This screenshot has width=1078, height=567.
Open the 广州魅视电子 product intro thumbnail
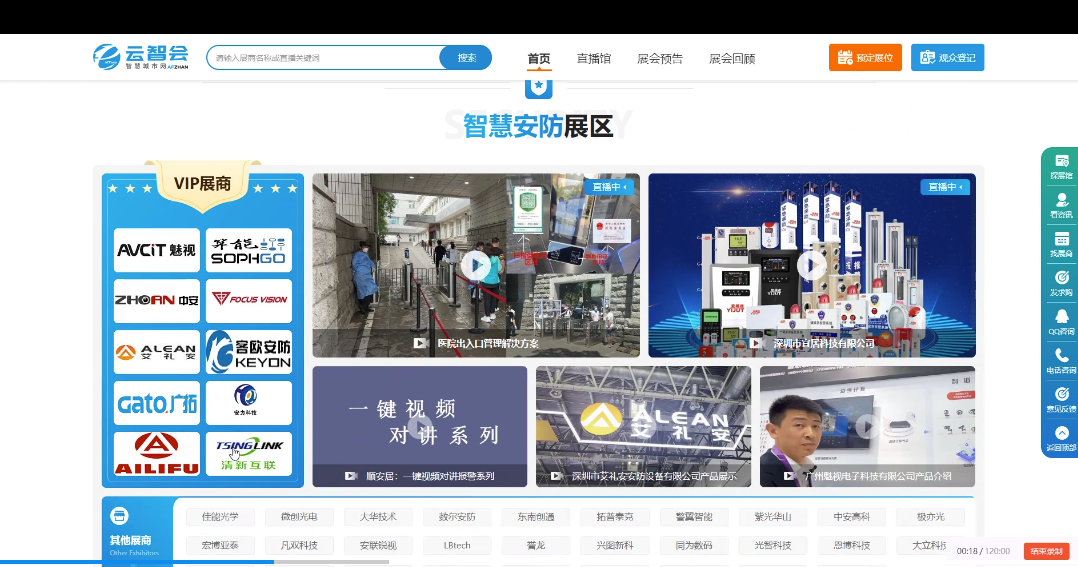[x=868, y=426]
